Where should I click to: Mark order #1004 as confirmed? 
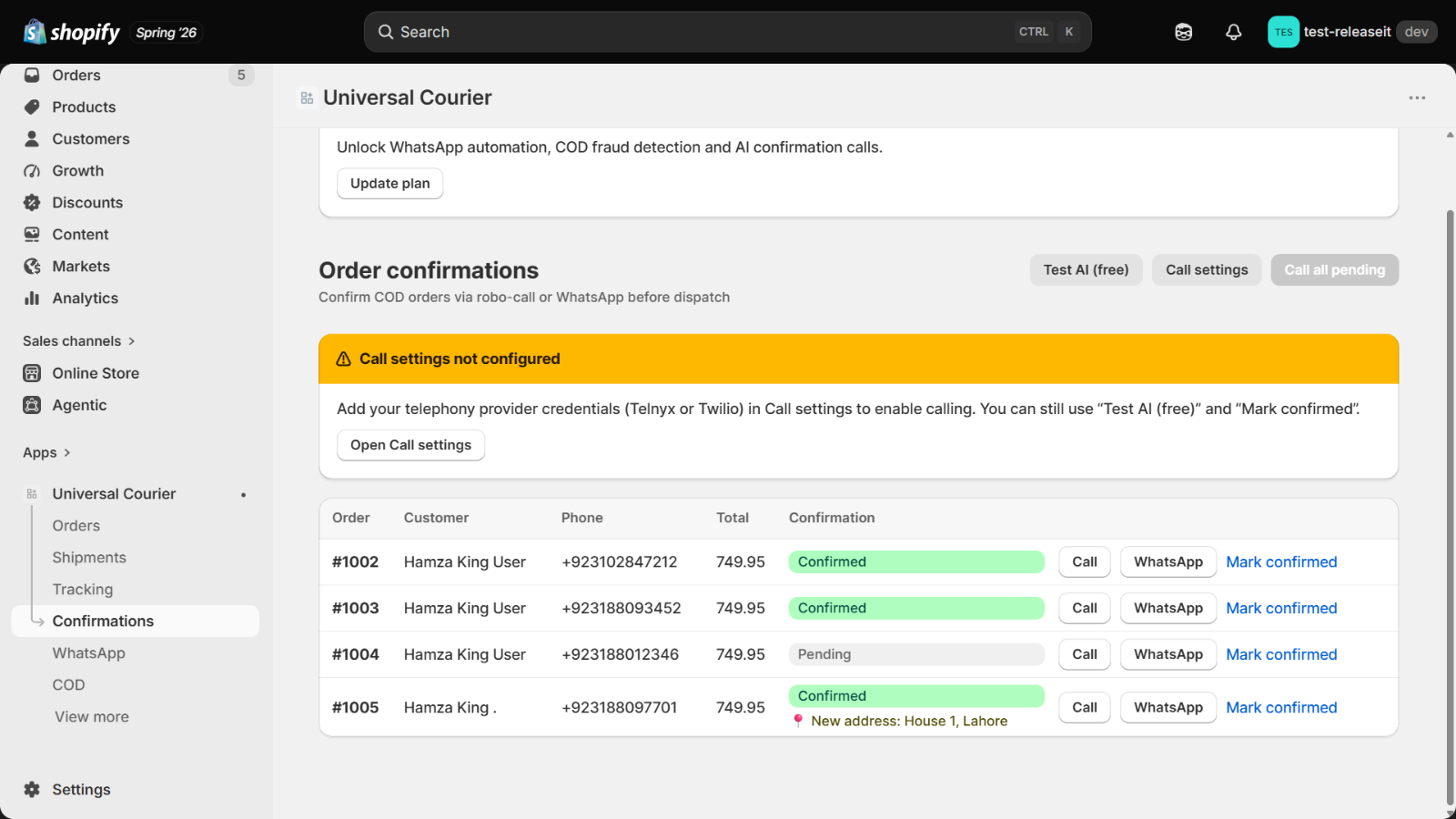[1281, 654]
